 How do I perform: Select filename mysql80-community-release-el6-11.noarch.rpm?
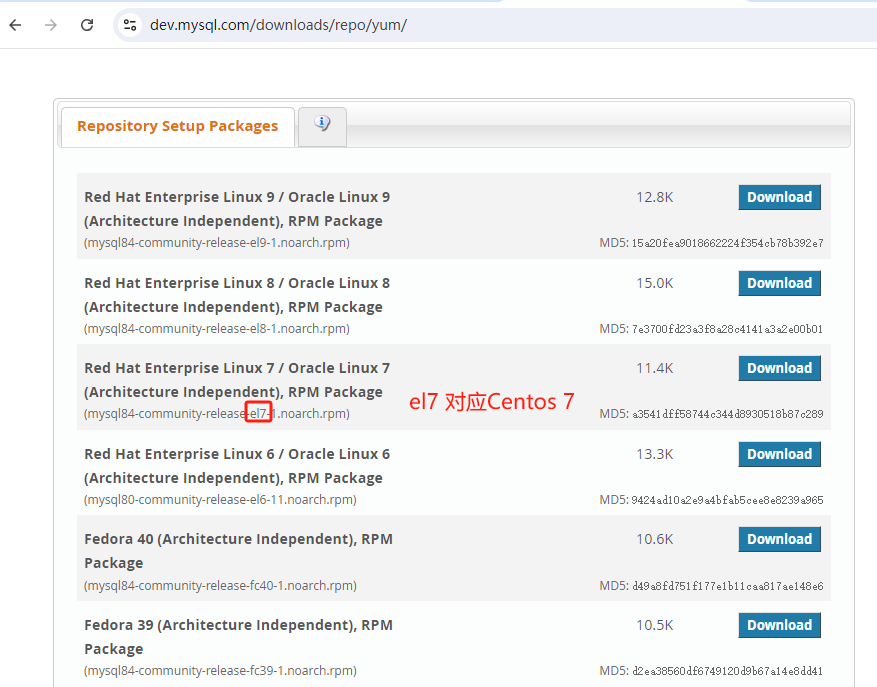[220, 500]
